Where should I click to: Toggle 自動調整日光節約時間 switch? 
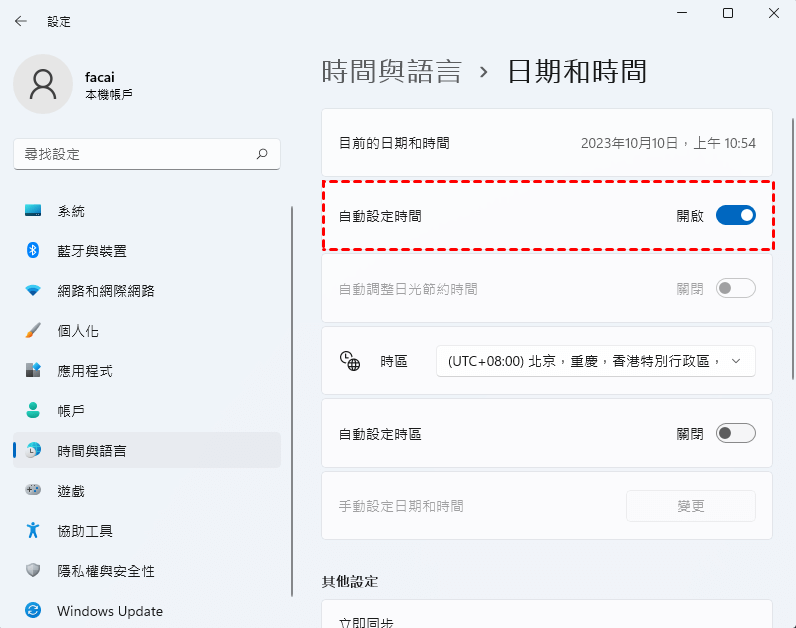[735, 289]
